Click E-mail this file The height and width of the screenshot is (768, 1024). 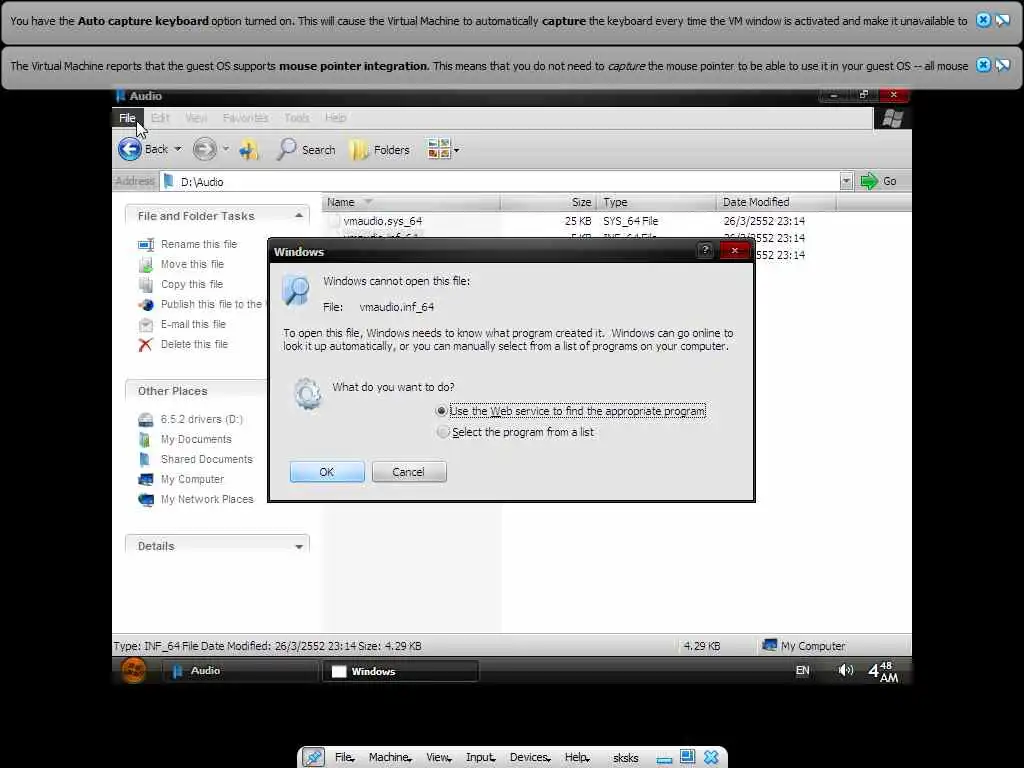click(x=193, y=324)
